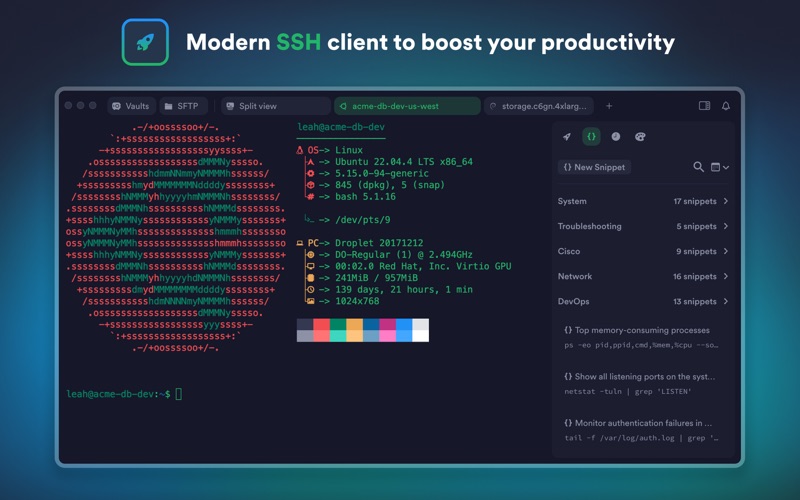Open the snippets layout view dropdown
Screen dimensions: 800x500
(x=720, y=167)
